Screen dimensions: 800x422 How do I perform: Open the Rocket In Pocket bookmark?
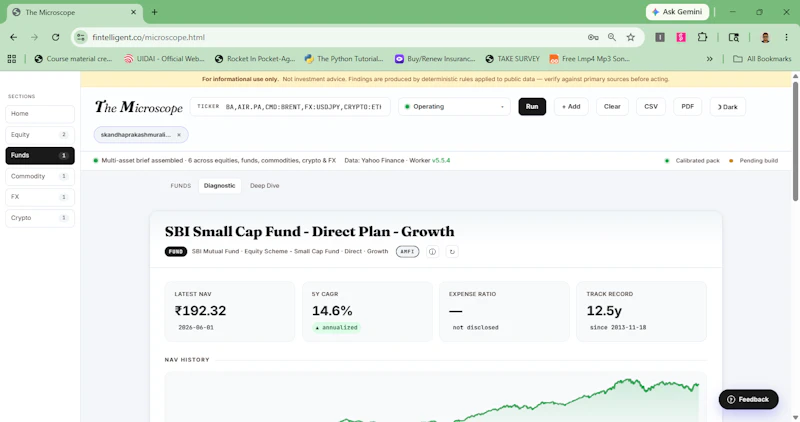(x=255, y=59)
